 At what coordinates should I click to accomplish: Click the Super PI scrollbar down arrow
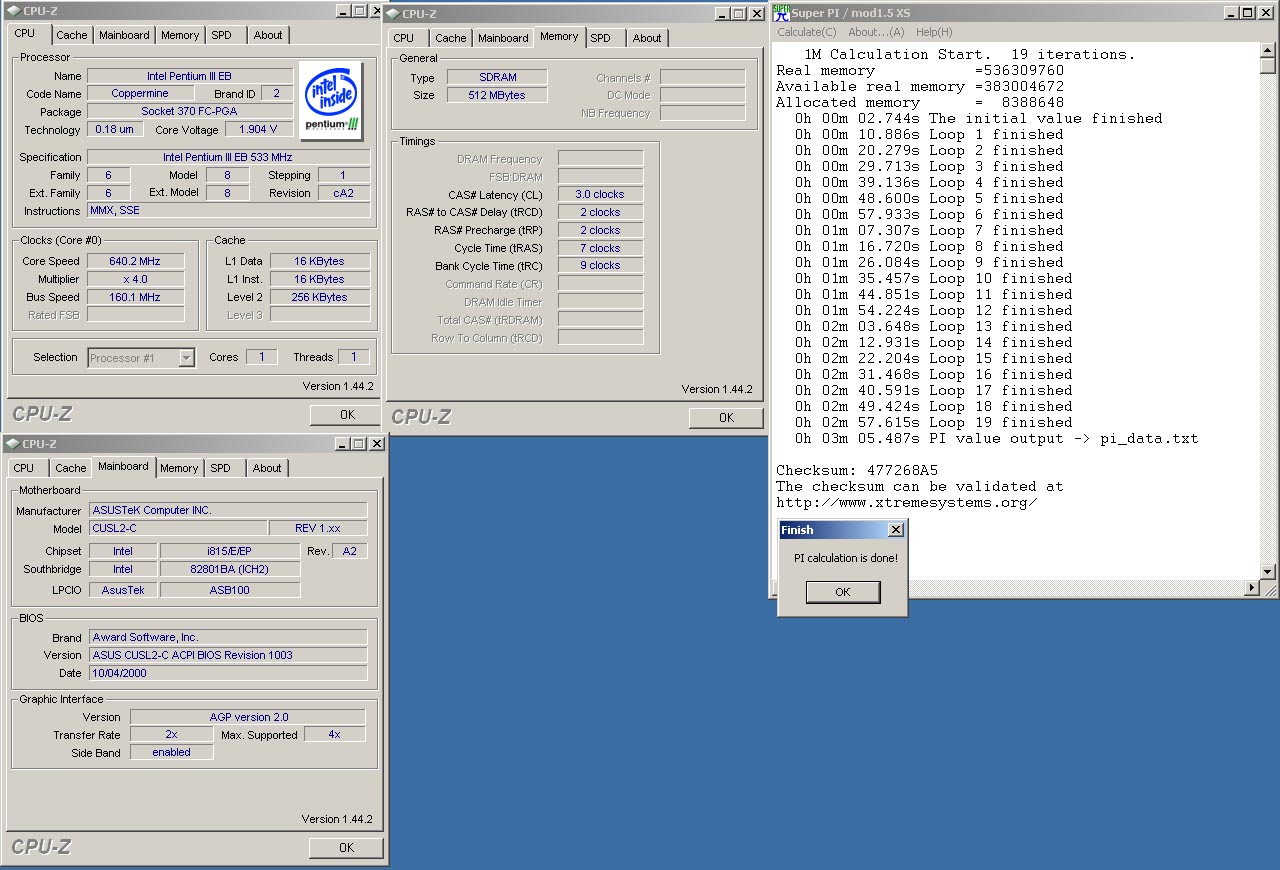[1268, 572]
